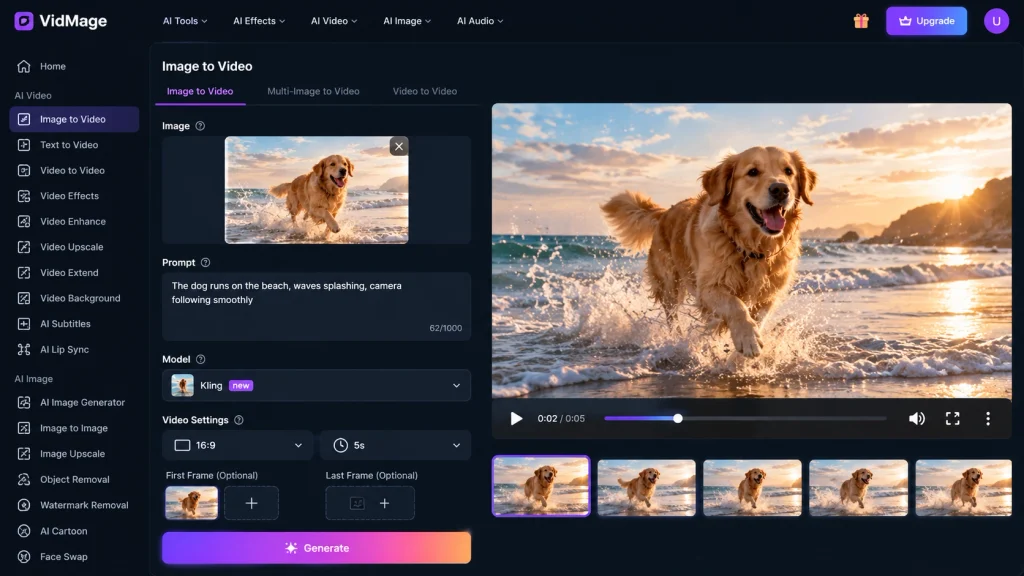Remove the uploaded dog image

tap(399, 146)
